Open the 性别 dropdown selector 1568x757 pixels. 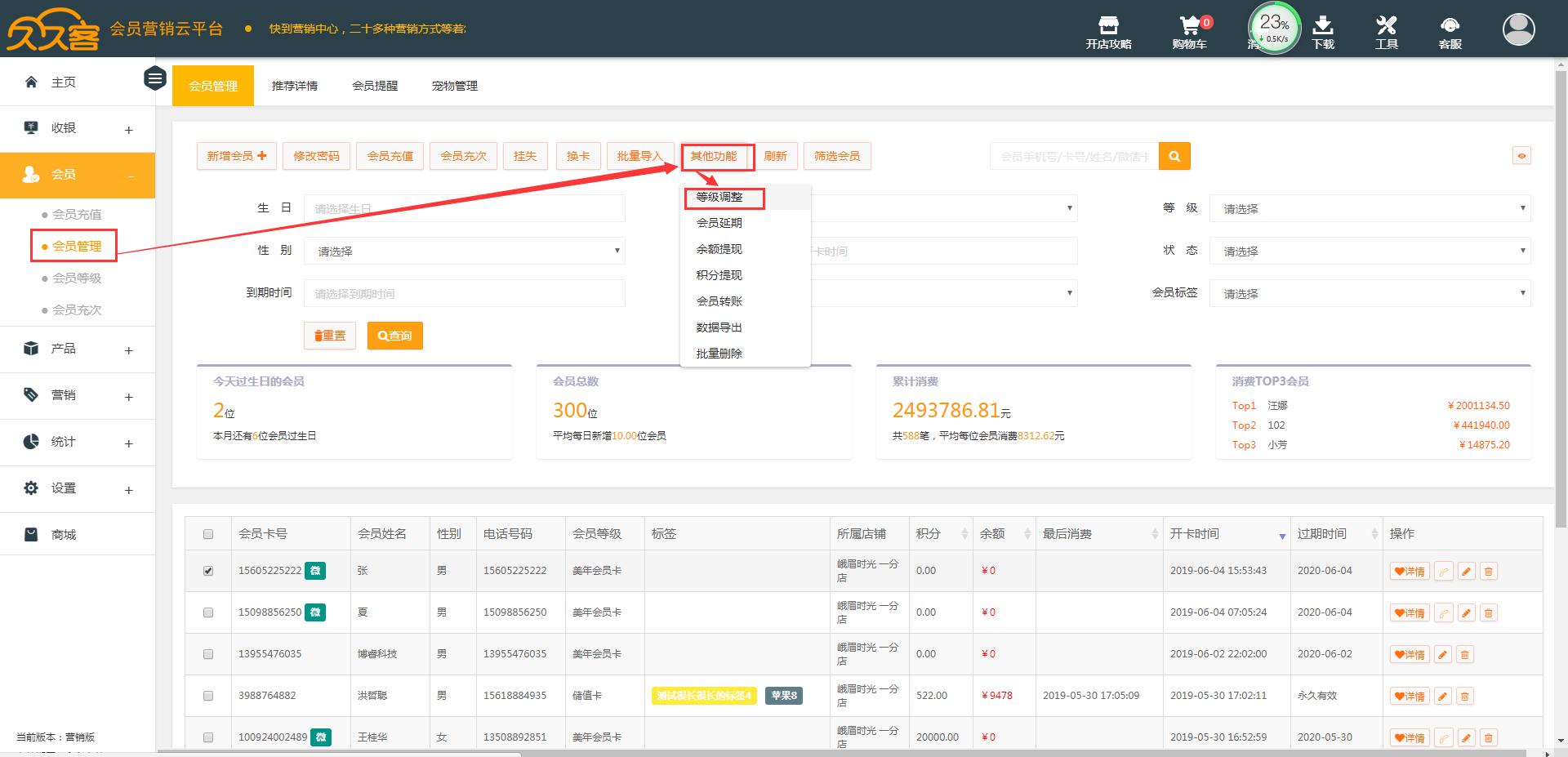pyautogui.click(x=464, y=252)
